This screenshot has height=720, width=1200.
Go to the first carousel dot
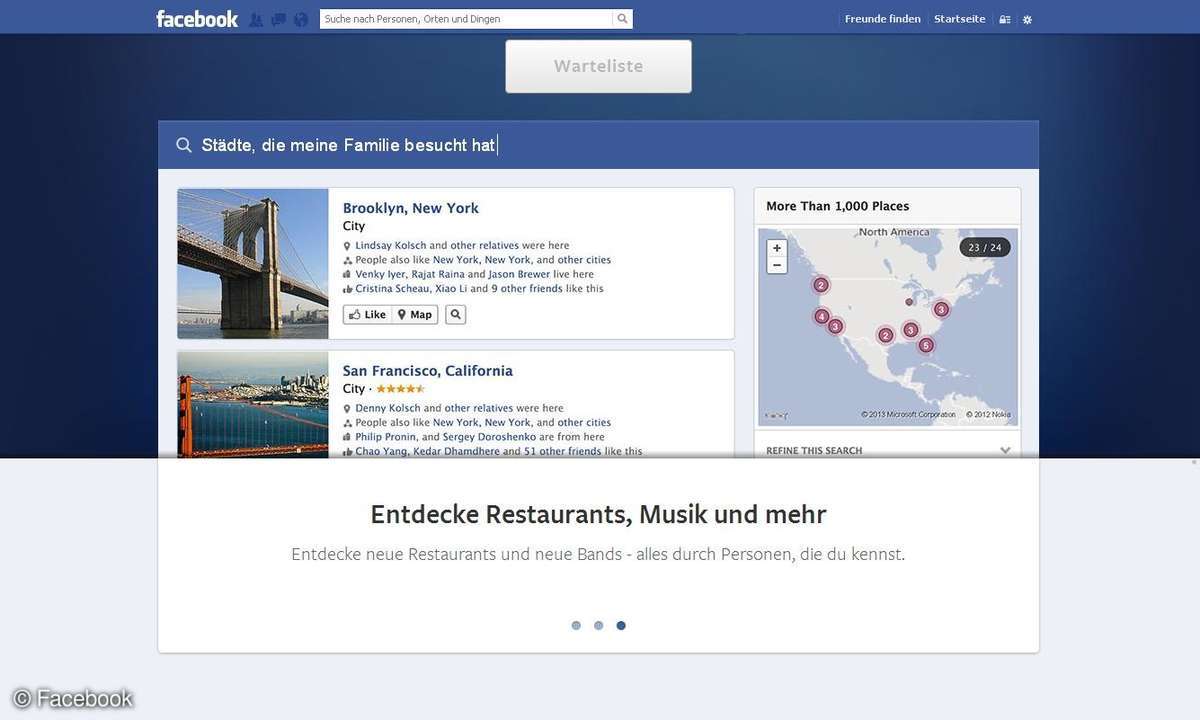point(576,626)
